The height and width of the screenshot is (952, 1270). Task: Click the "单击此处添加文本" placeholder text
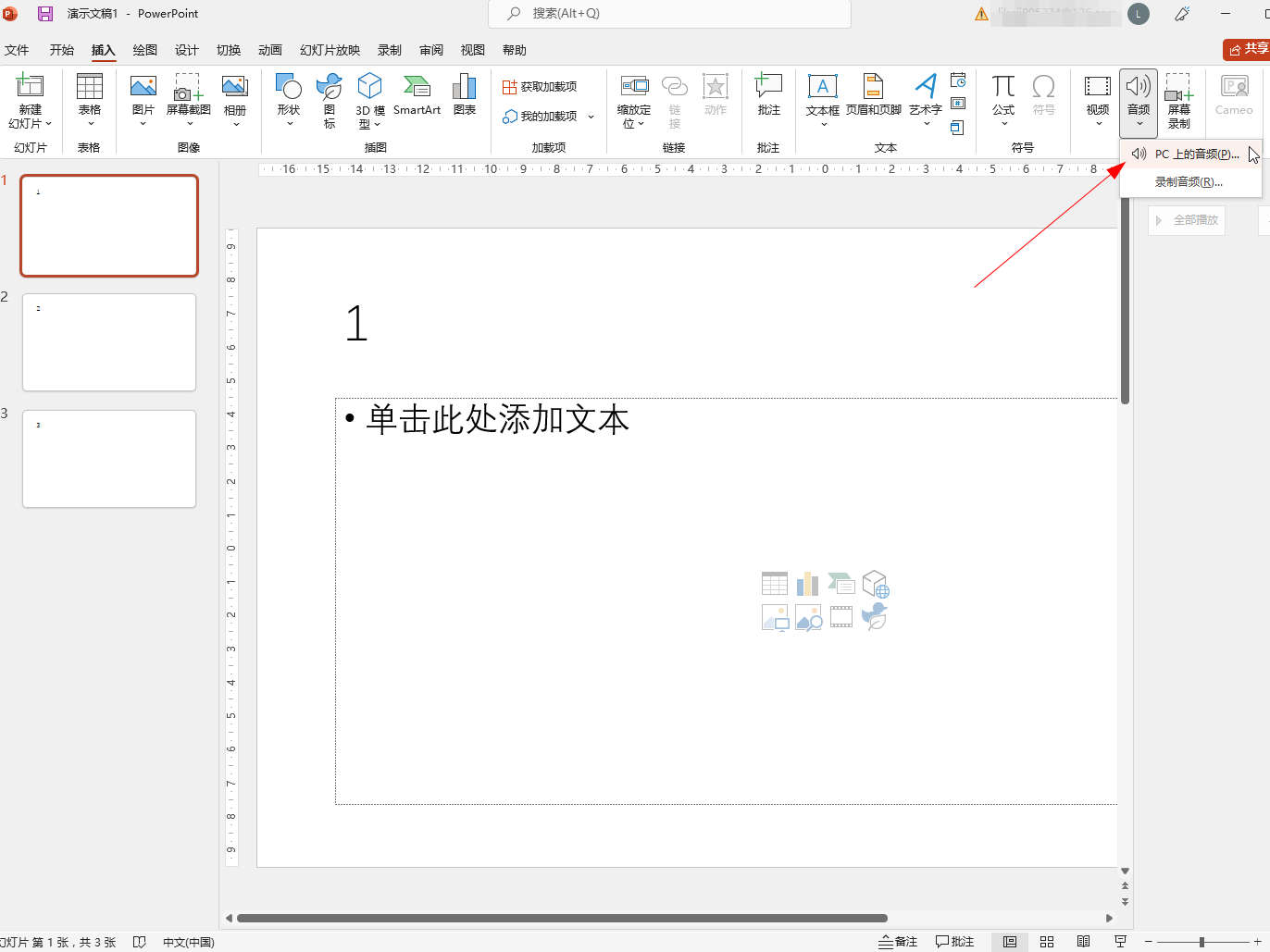(498, 419)
